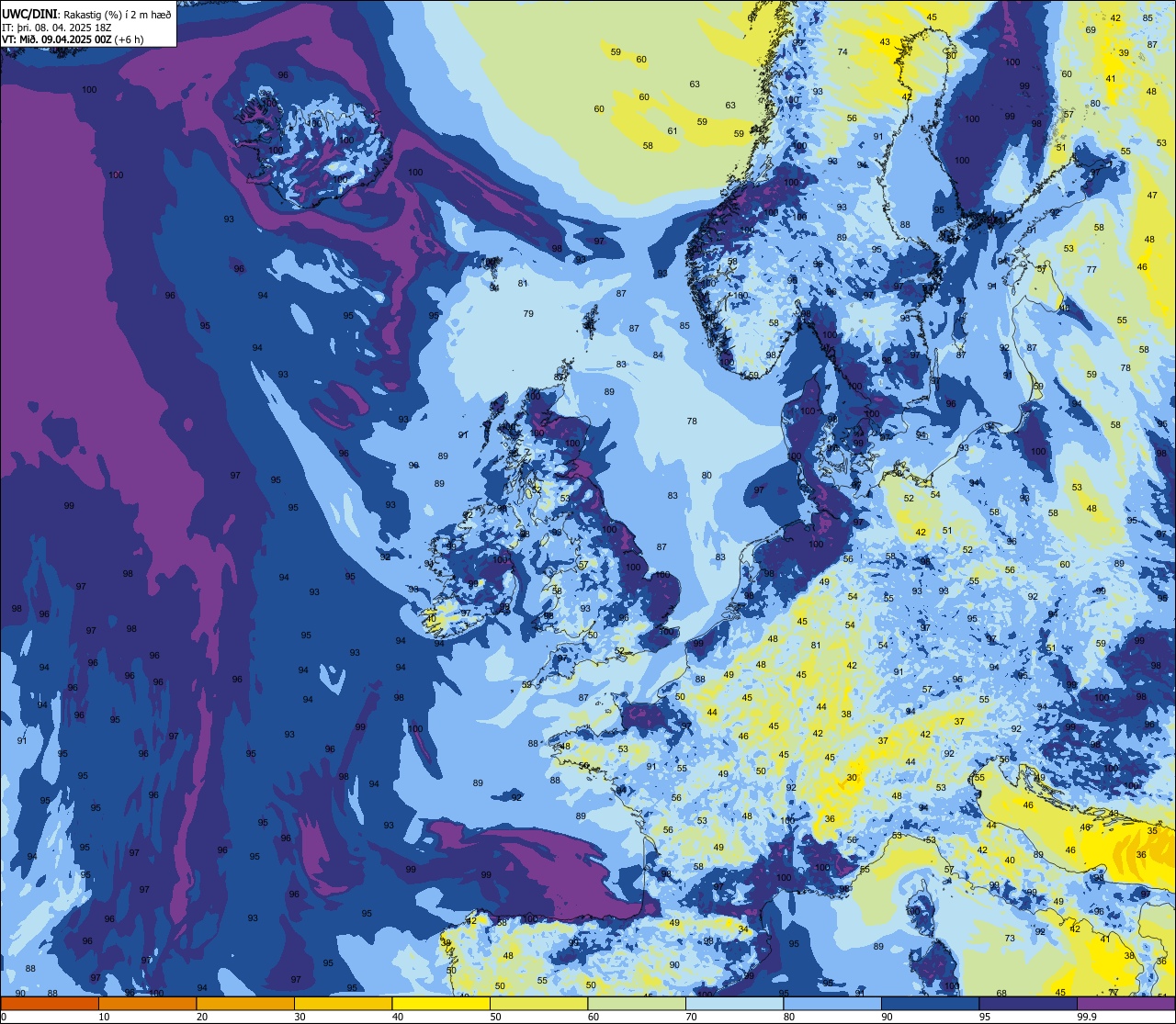
Task: Click the title "UWC/DINI: Rakastig (%) í 2 m hæð"
Action: [86, 14]
